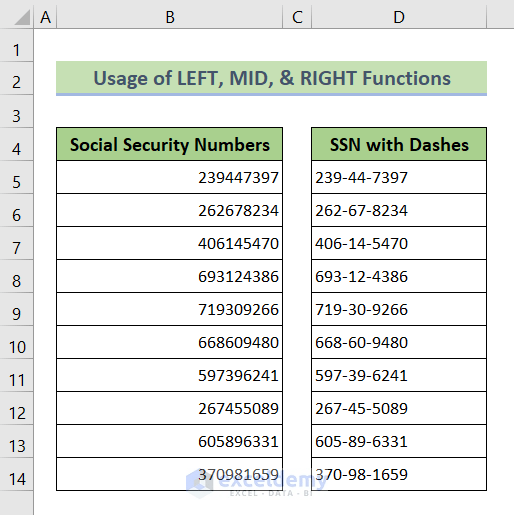Select row 12 header
The width and height of the screenshot is (514, 515).
[17, 408]
